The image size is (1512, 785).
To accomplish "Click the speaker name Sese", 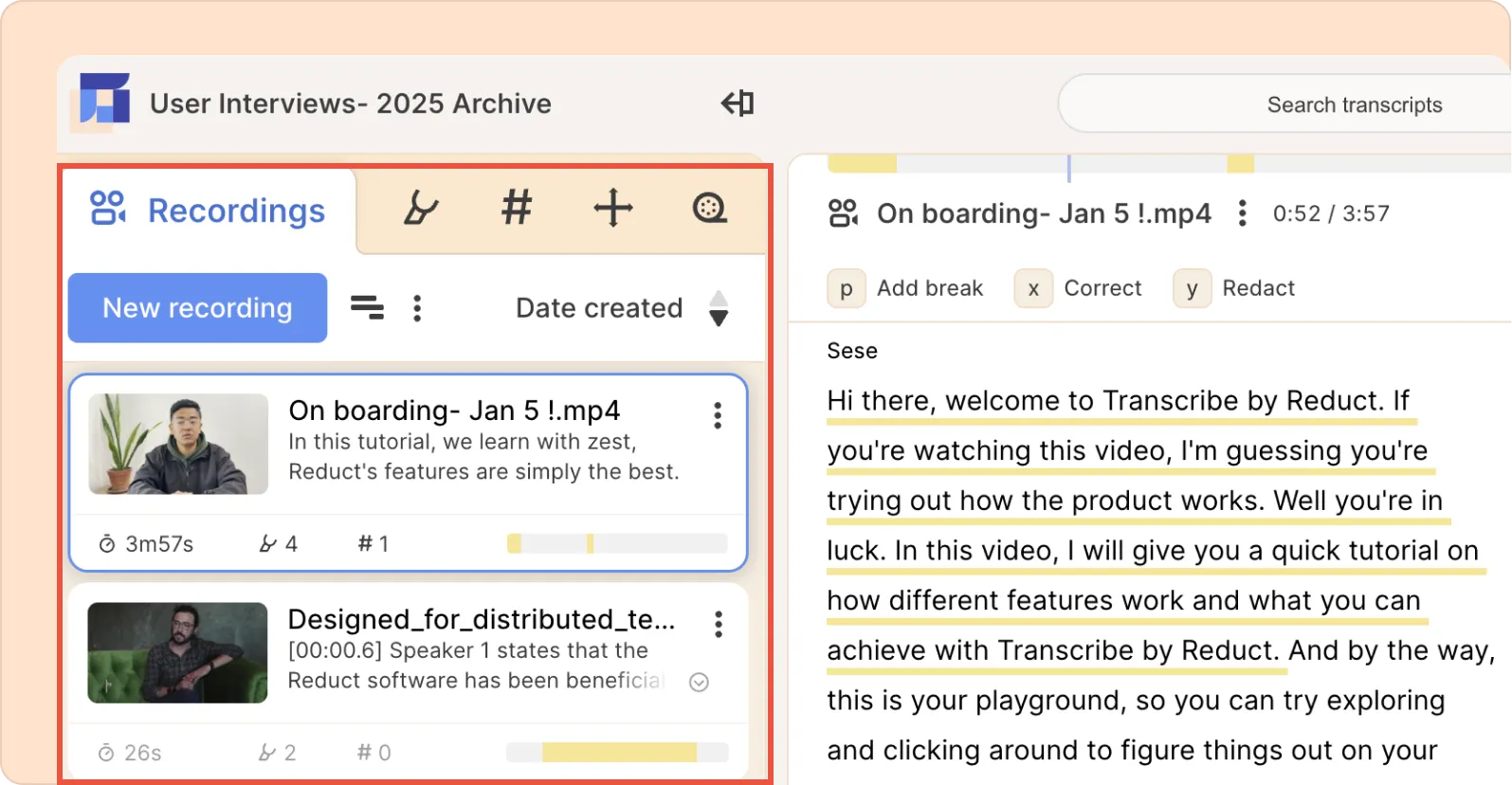I will (852, 351).
